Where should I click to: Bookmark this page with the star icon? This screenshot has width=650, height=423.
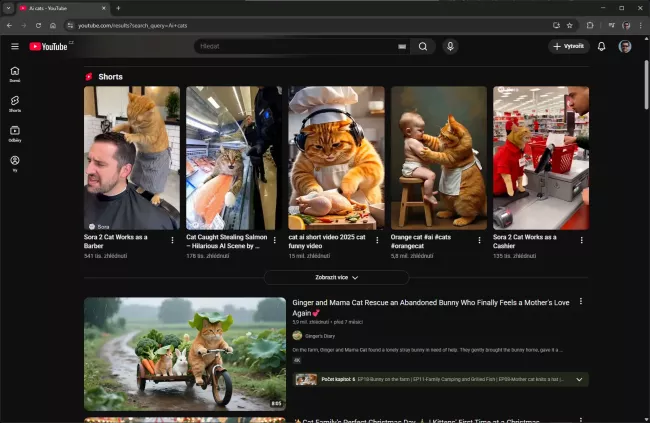pyautogui.click(x=570, y=25)
